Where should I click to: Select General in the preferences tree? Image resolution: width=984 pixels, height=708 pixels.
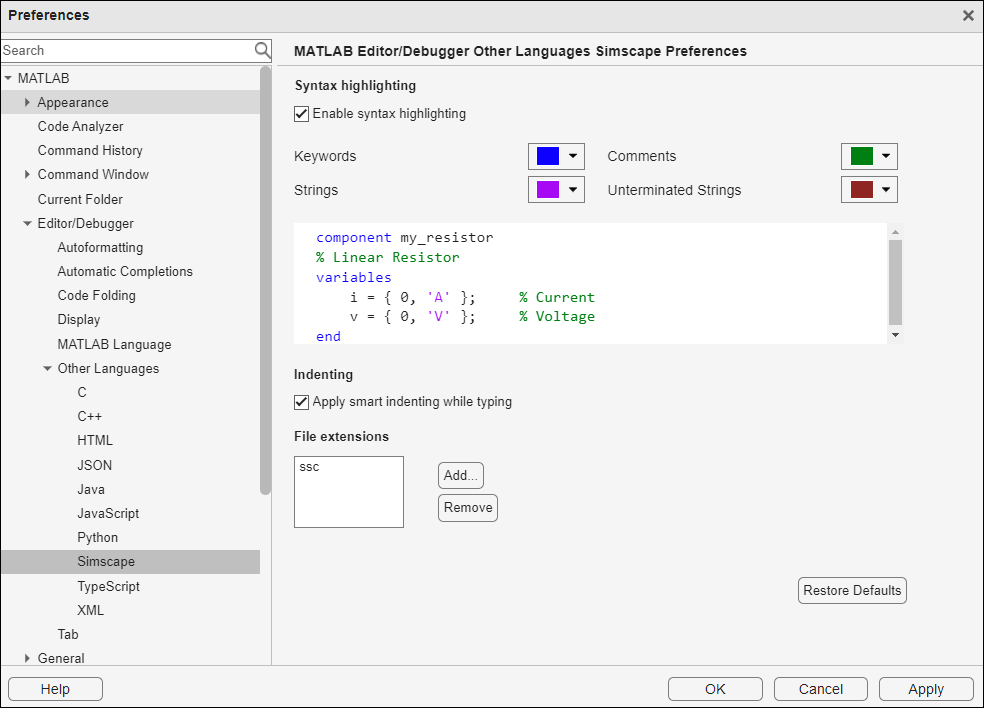coord(61,658)
